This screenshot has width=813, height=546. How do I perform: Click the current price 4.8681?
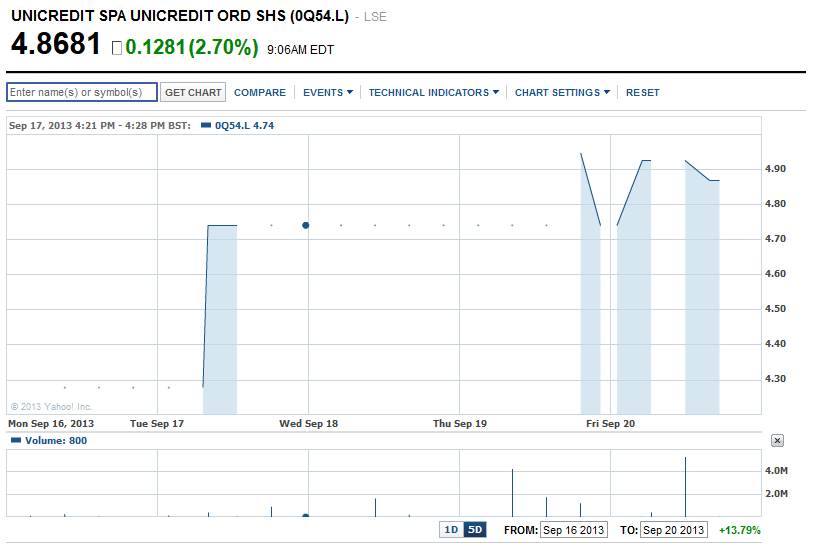(55, 44)
